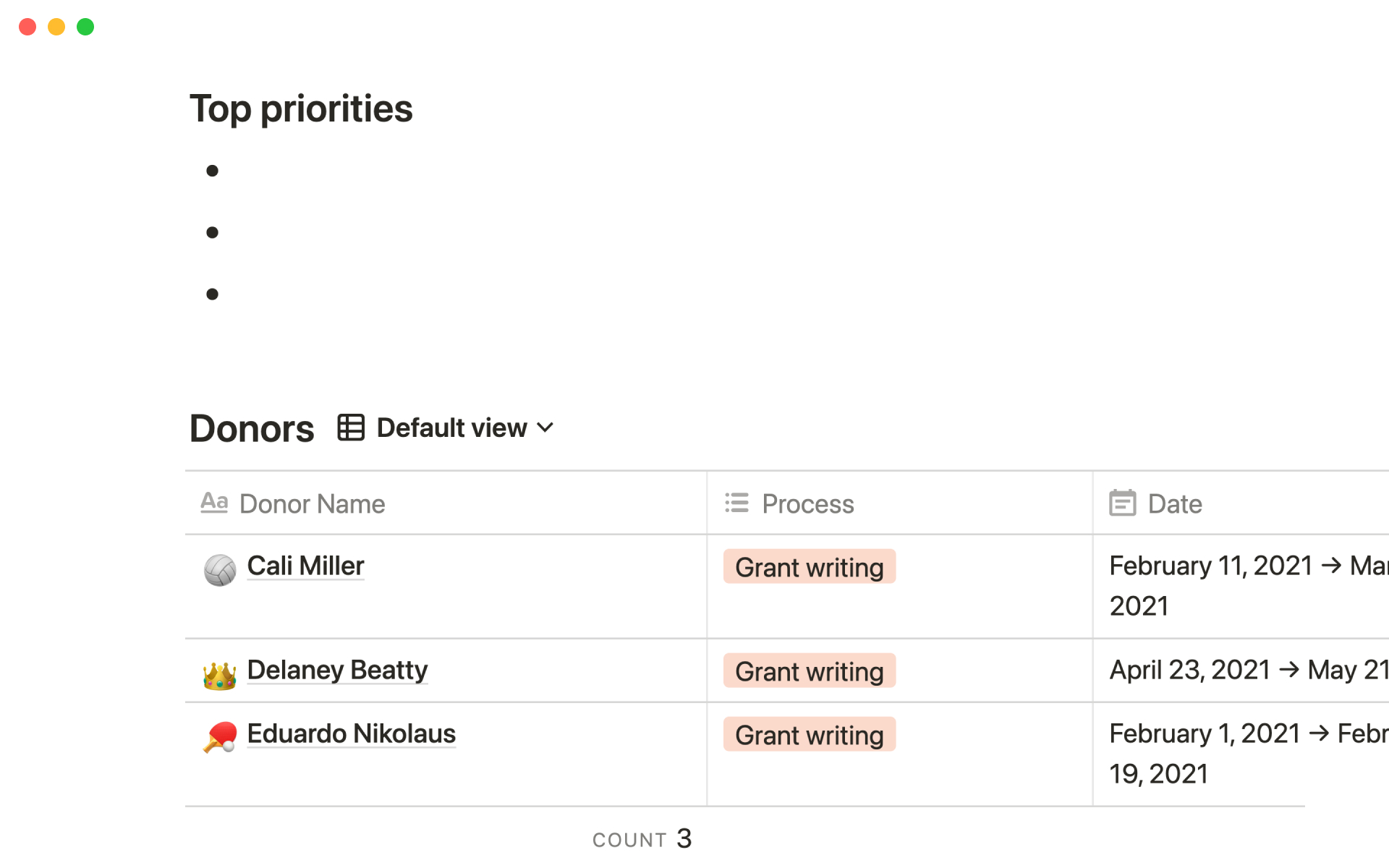Screen dimensions: 1389x868
Task: Open the Delaney Beatty donor page
Action: [x=337, y=670]
